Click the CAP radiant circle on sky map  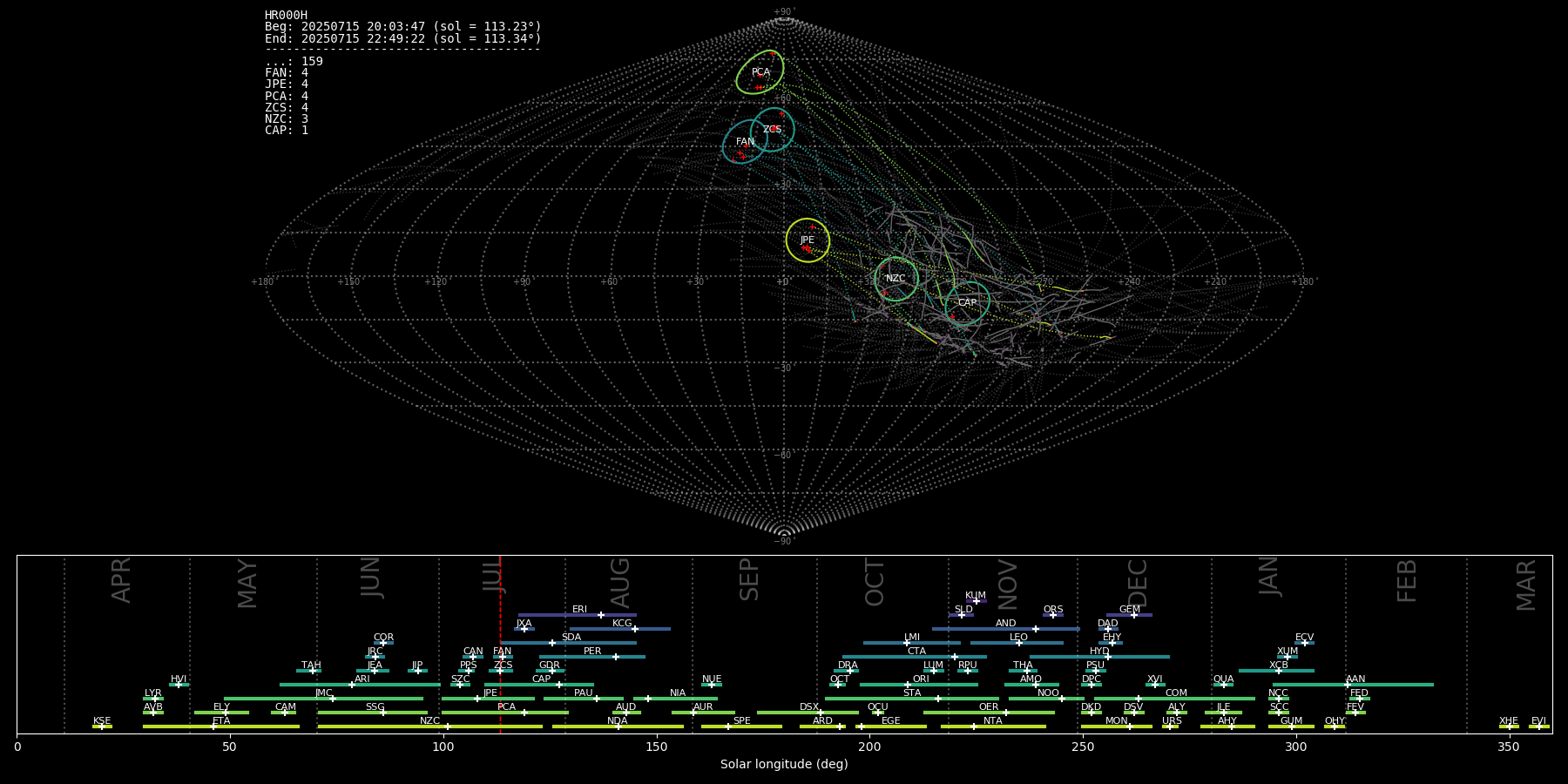tap(968, 303)
